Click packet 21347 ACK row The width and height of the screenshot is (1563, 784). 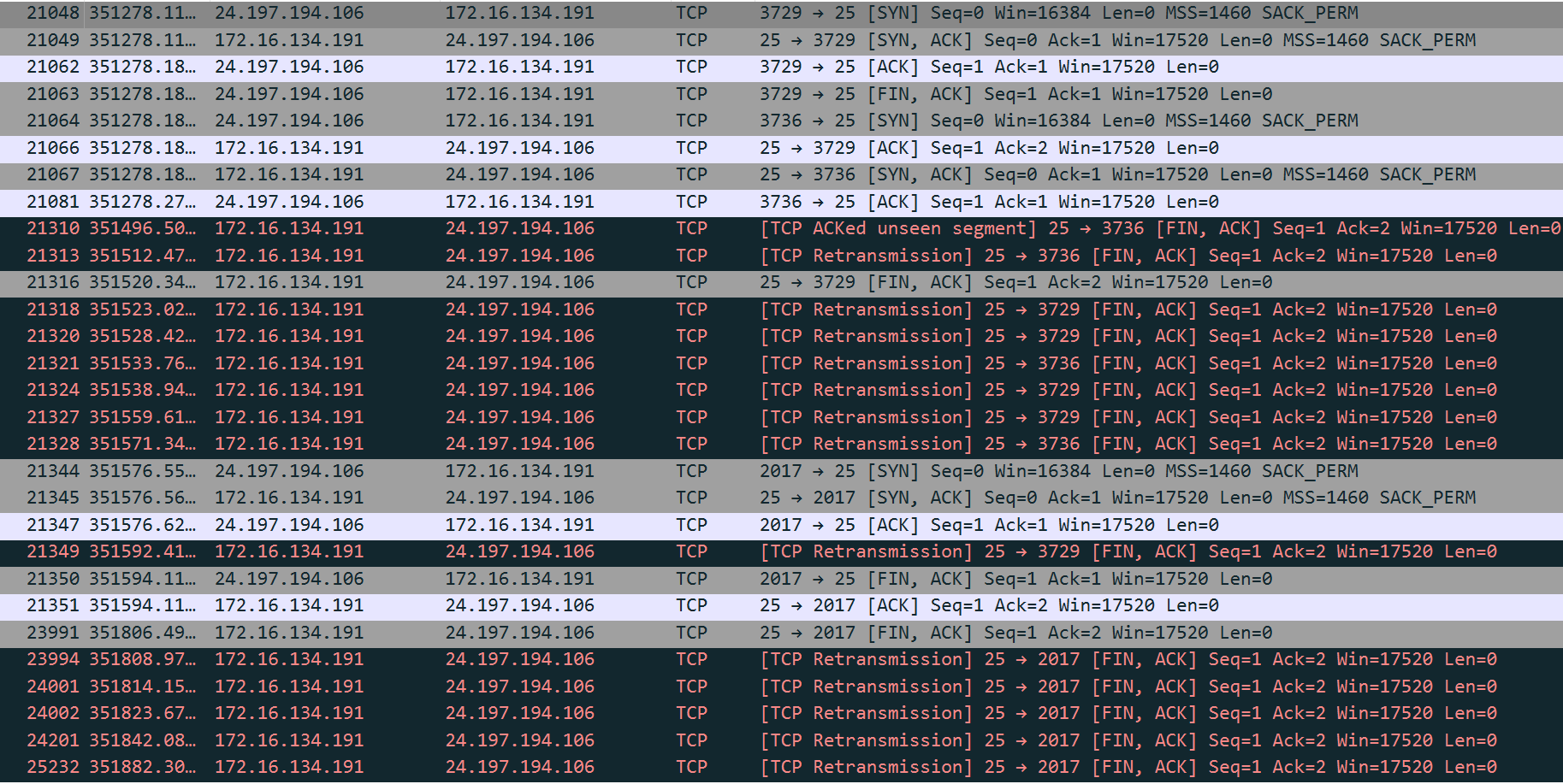(781, 525)
